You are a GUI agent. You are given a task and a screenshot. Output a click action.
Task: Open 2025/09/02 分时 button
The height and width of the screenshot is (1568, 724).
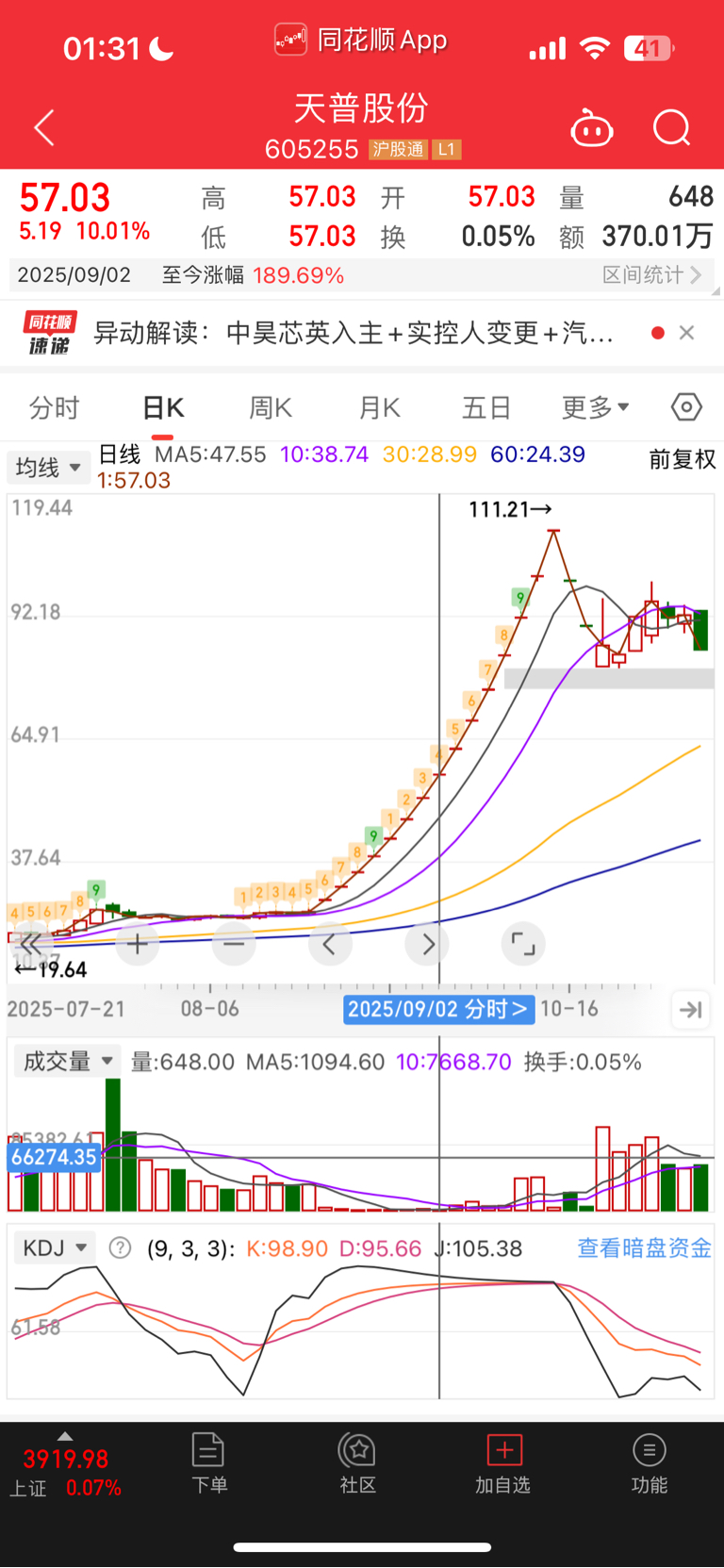[439, 1009]
